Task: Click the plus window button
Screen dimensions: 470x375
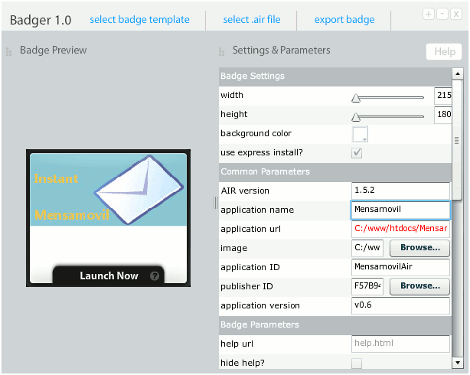Action: point(429,14)
